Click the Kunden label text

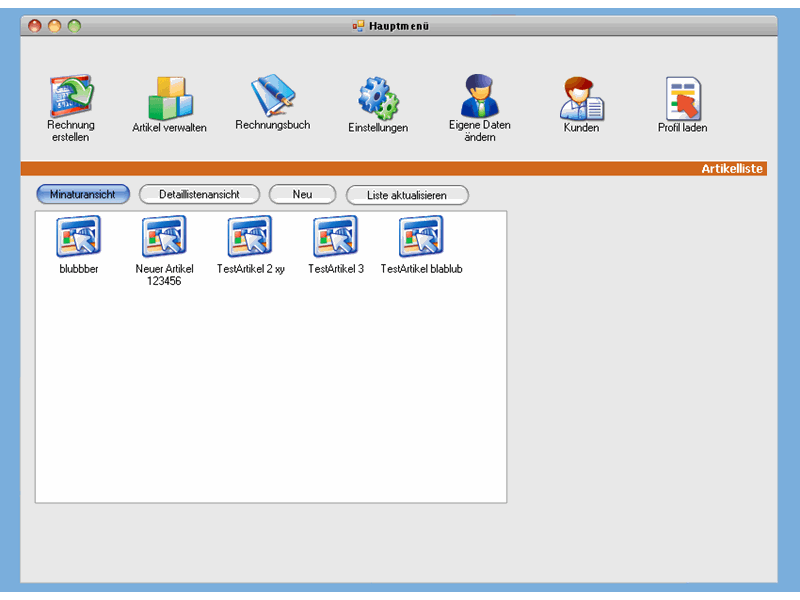pos(581,128)
